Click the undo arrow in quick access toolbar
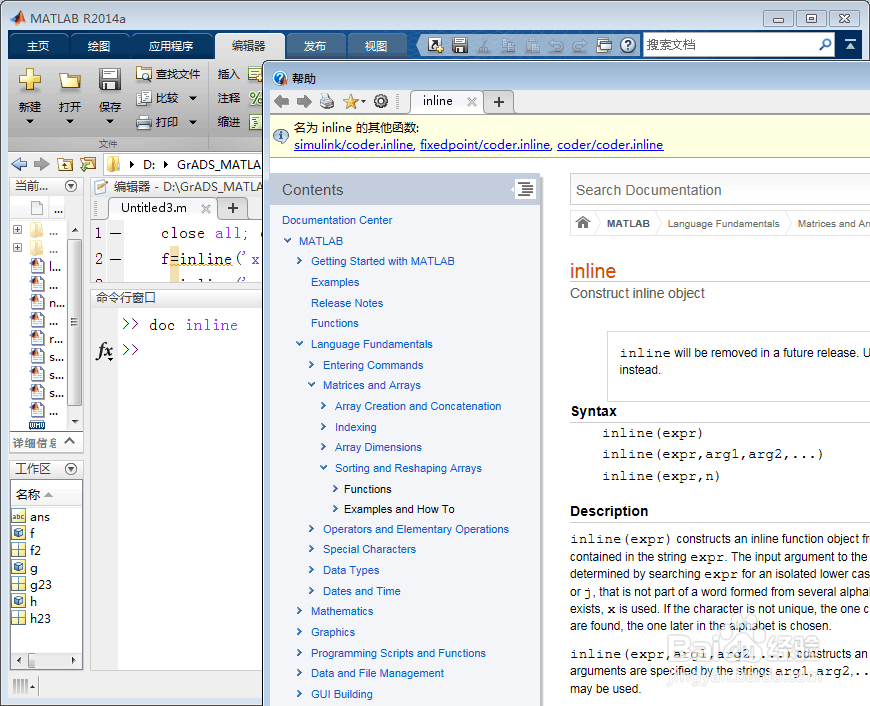Image resolution: width=870 pixels, height=706 pixels. click(x=556, y=46)
